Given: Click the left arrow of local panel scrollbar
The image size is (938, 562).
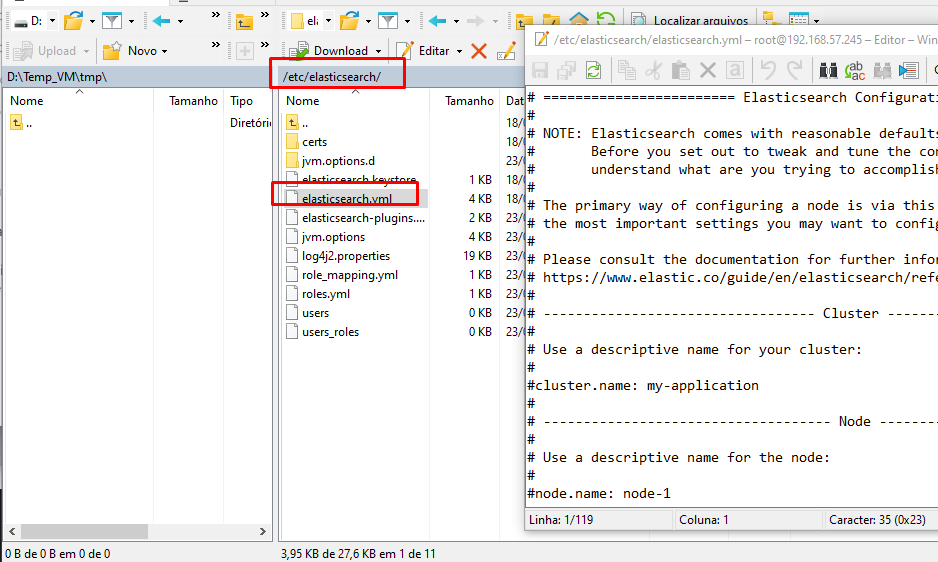Looking at the screenshot, I should coord(12,531).
